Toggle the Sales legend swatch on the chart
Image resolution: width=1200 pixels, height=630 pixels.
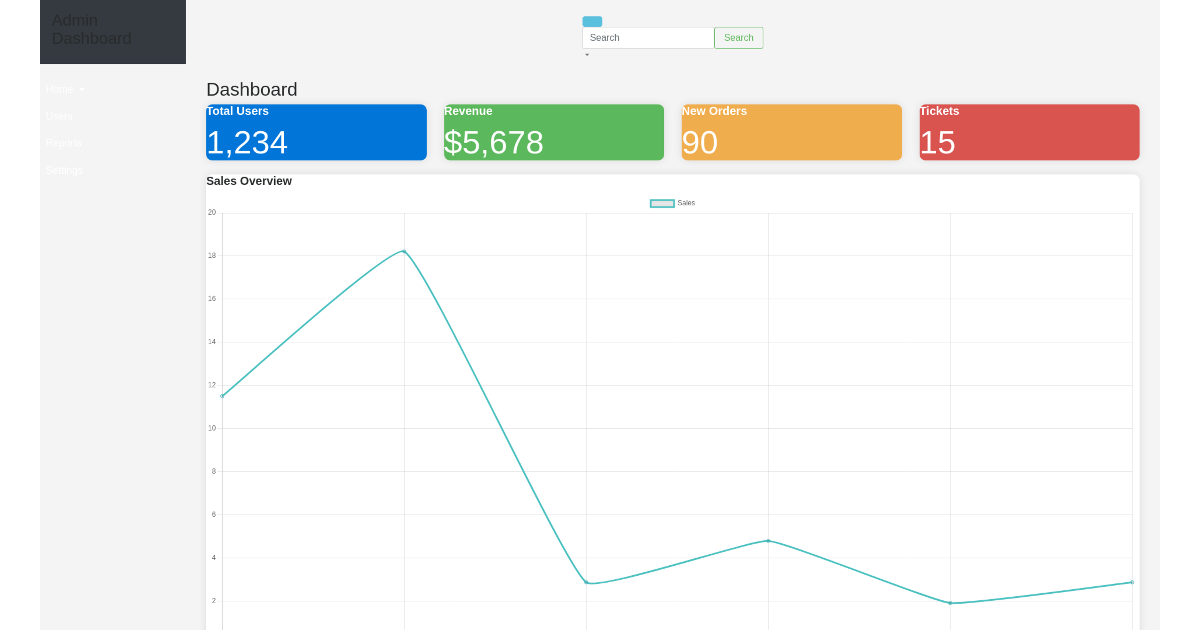(x=662, y=202)
